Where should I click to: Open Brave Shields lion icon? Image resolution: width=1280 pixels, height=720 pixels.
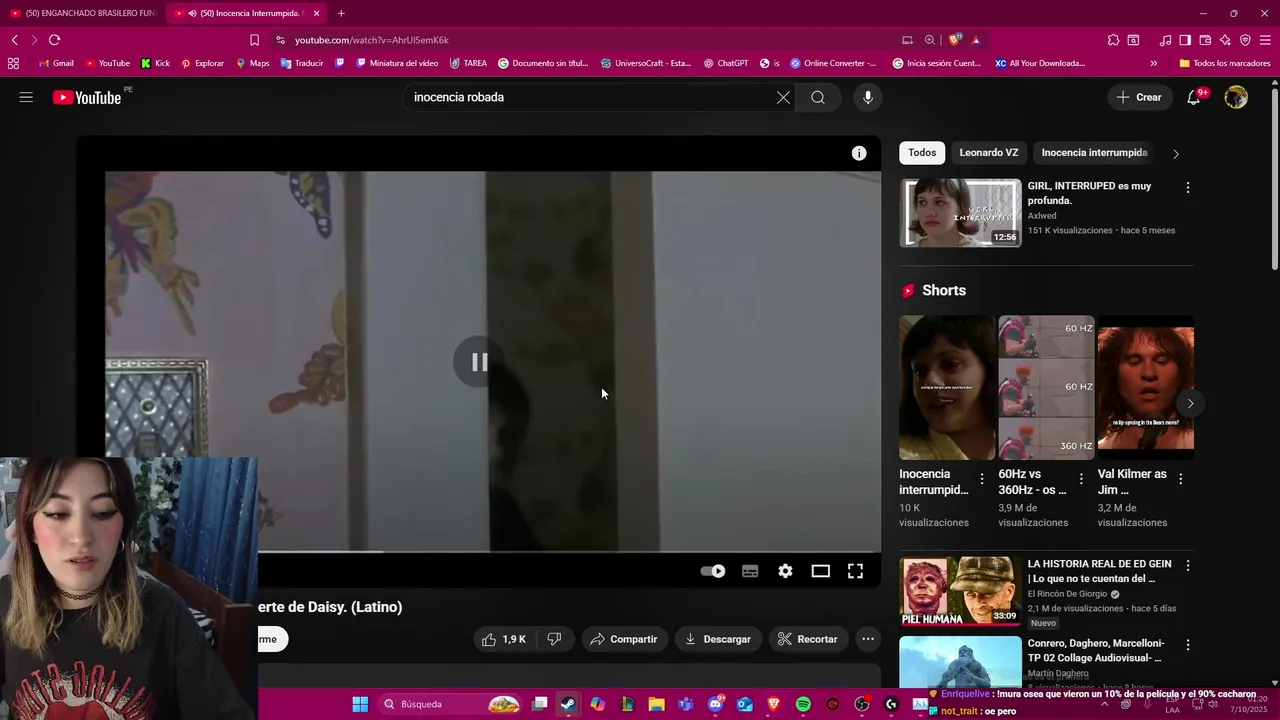955,40
